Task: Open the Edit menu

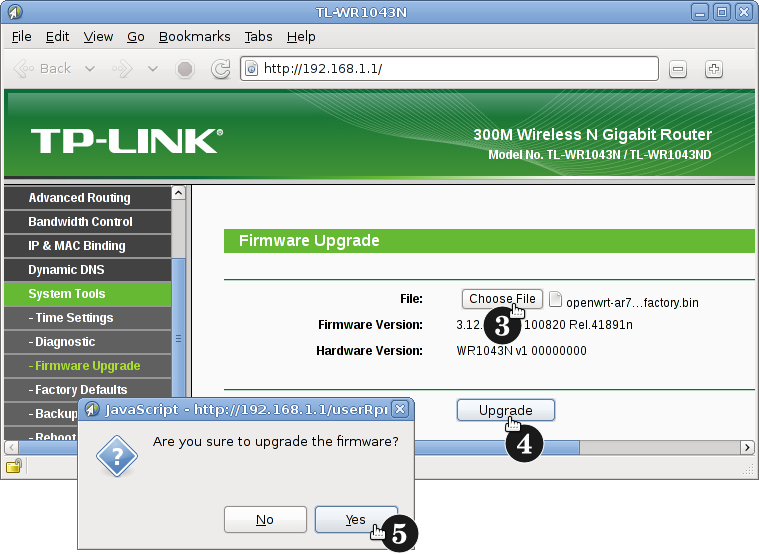Action: pyautogui.click(x=57, y=37)
